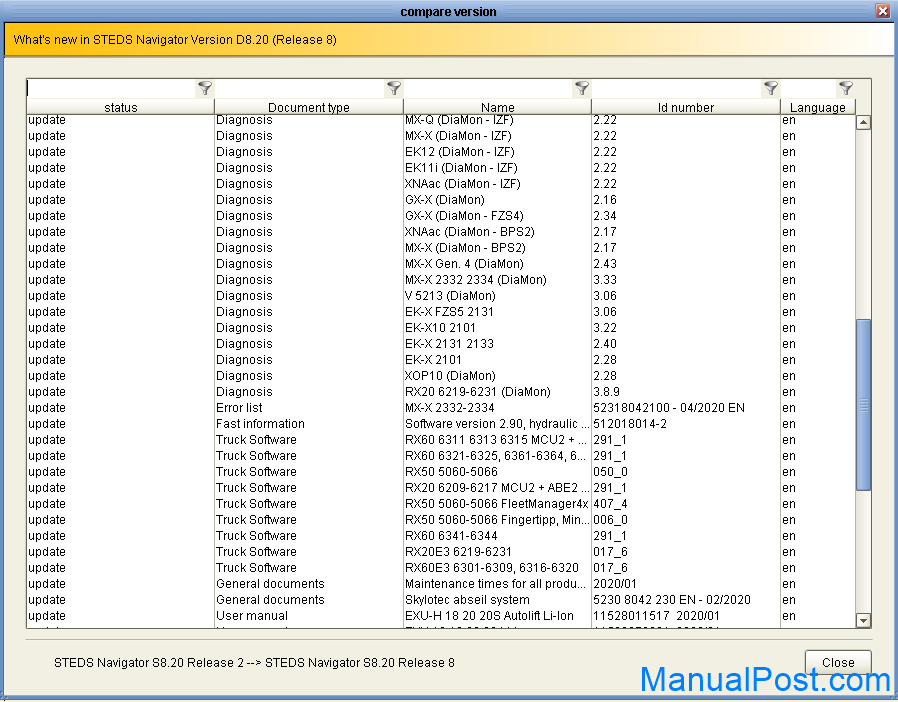Sort by the status column header
This screenshot has width=898, height=702.
coord(121,107)
